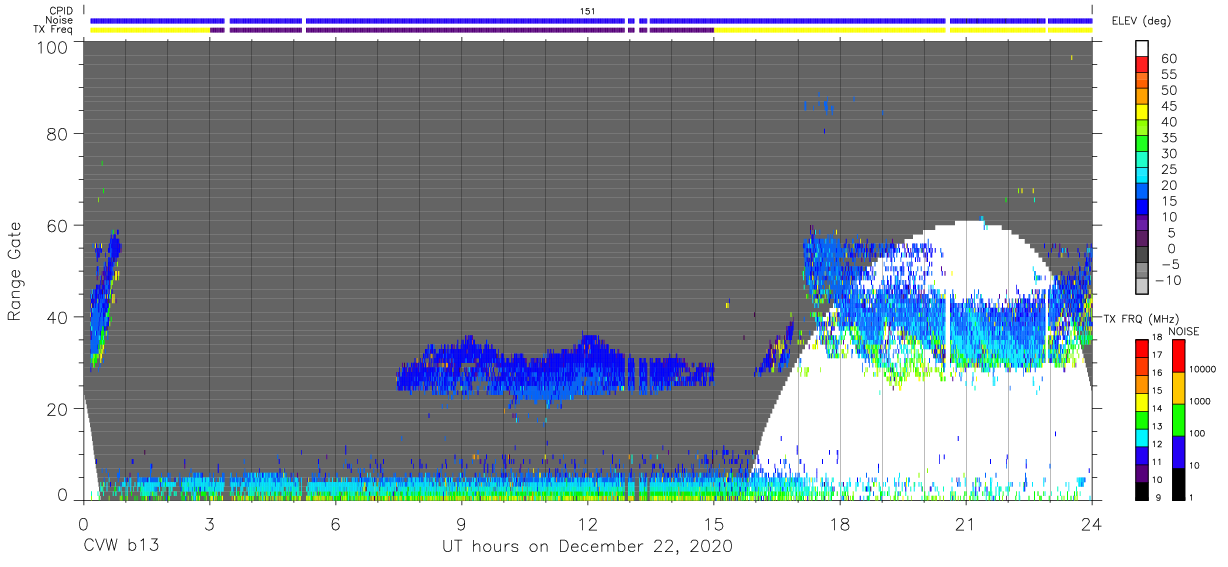
Task: Click the '24' tick on UT hours axis
Action: (1092, 522)
